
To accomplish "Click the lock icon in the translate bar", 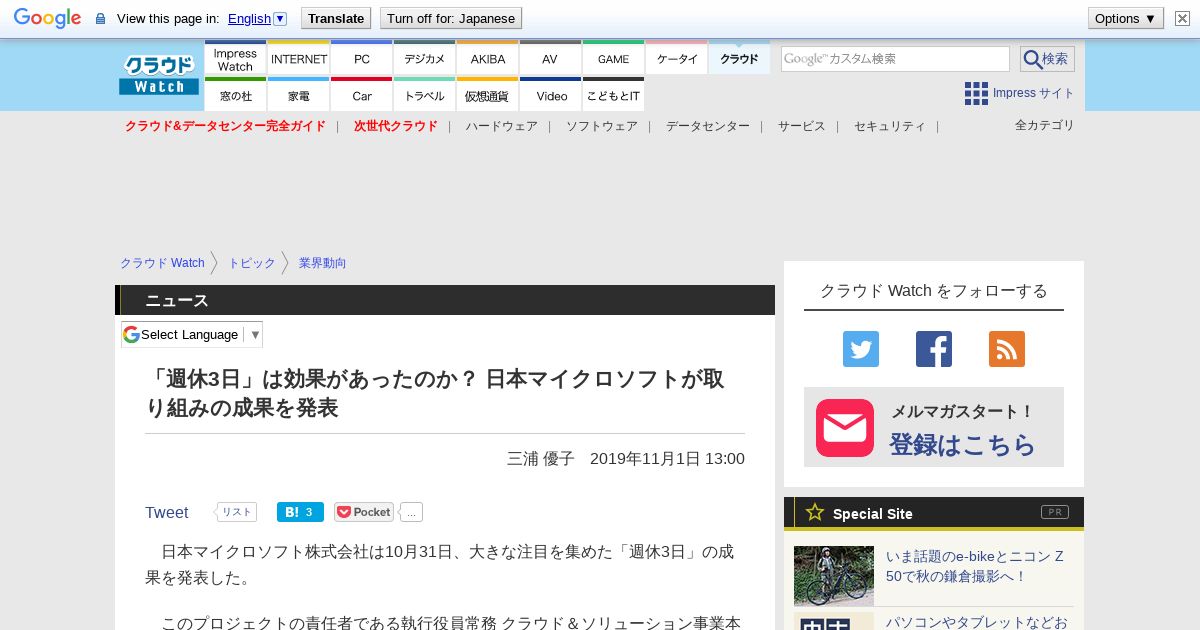I will point(100,19).
